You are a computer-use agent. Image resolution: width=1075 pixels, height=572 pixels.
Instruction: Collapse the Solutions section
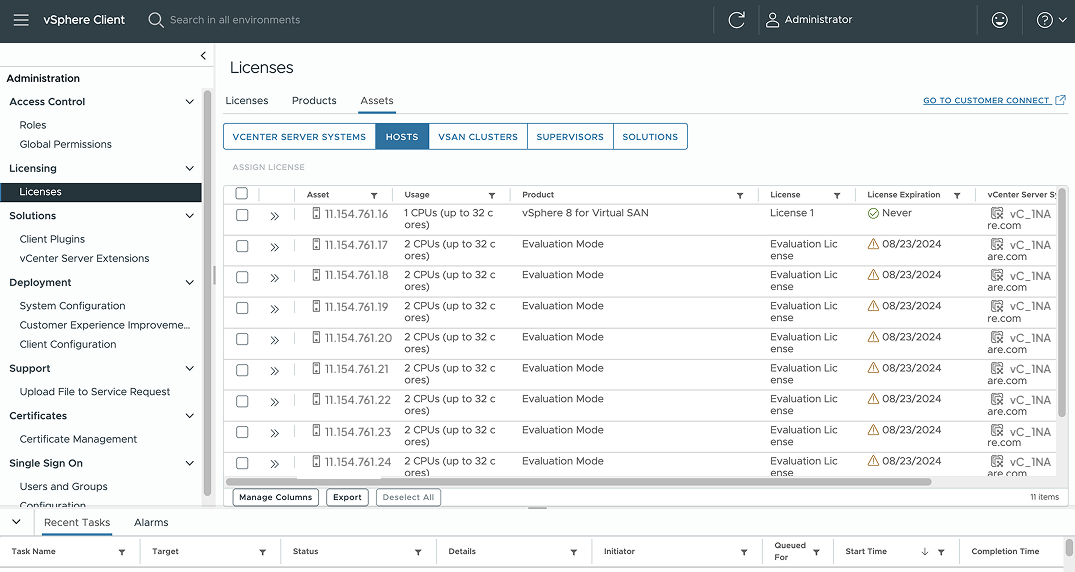tap(190, 215)
